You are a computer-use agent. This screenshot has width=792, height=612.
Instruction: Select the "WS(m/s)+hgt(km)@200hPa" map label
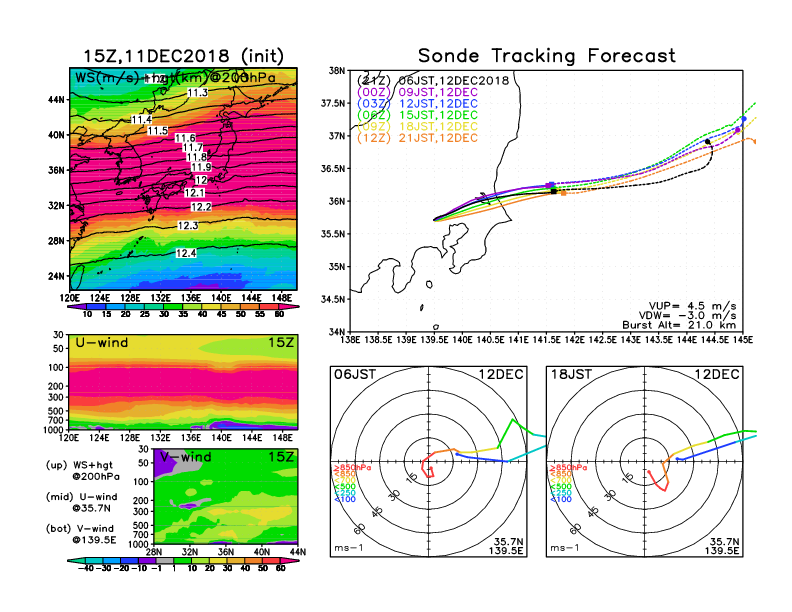(175, 78)
